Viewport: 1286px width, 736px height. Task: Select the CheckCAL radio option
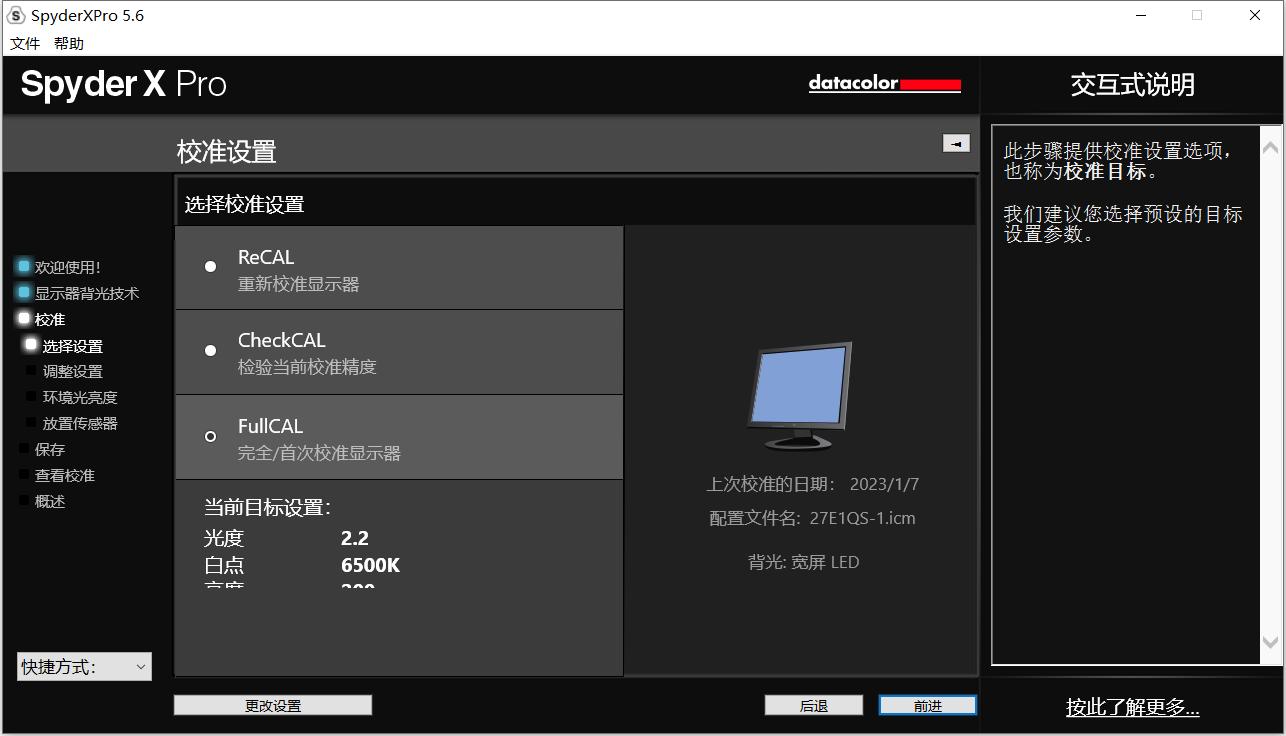click(x=210, y=351)
